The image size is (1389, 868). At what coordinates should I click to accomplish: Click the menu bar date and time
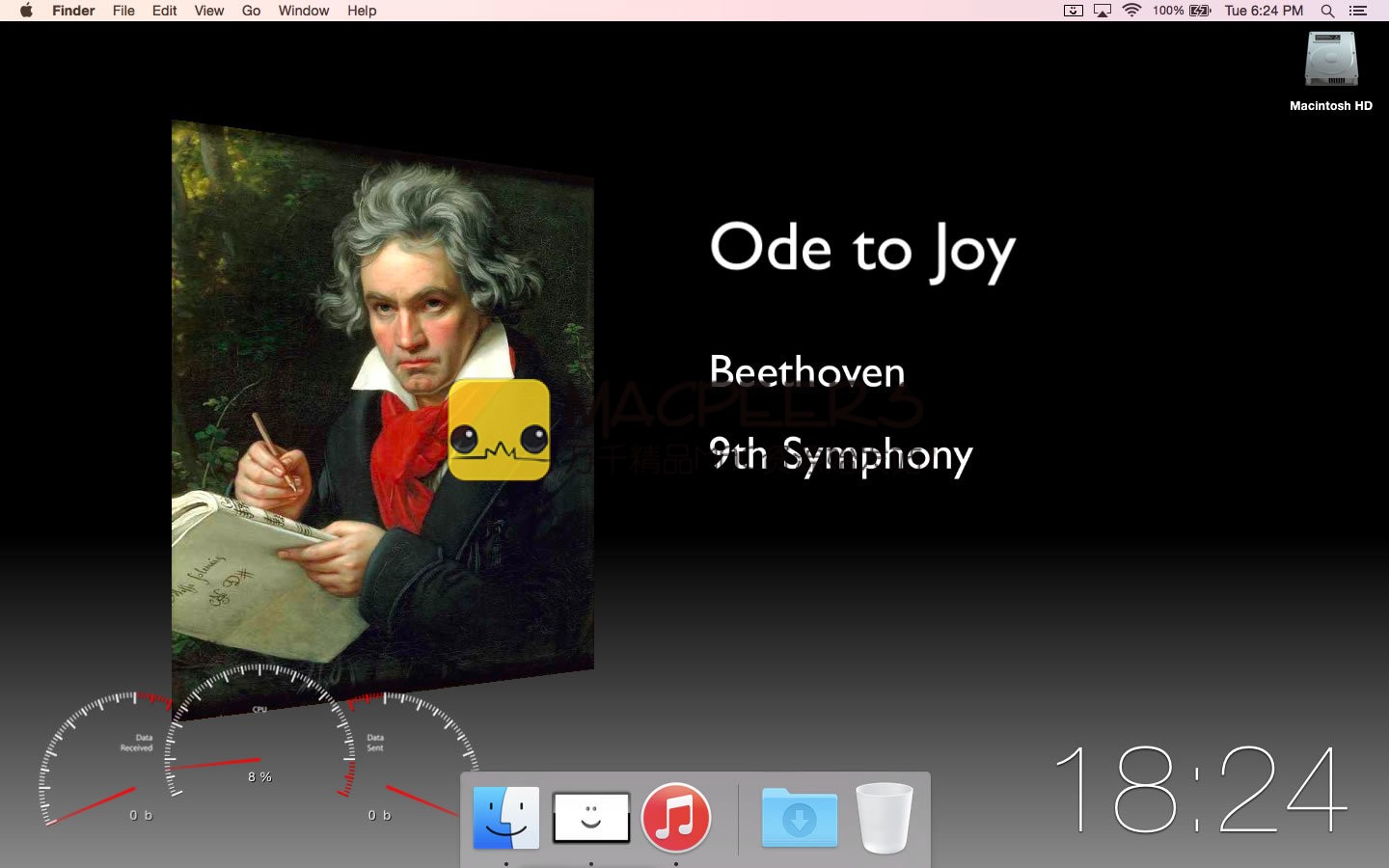point(1264,11)
